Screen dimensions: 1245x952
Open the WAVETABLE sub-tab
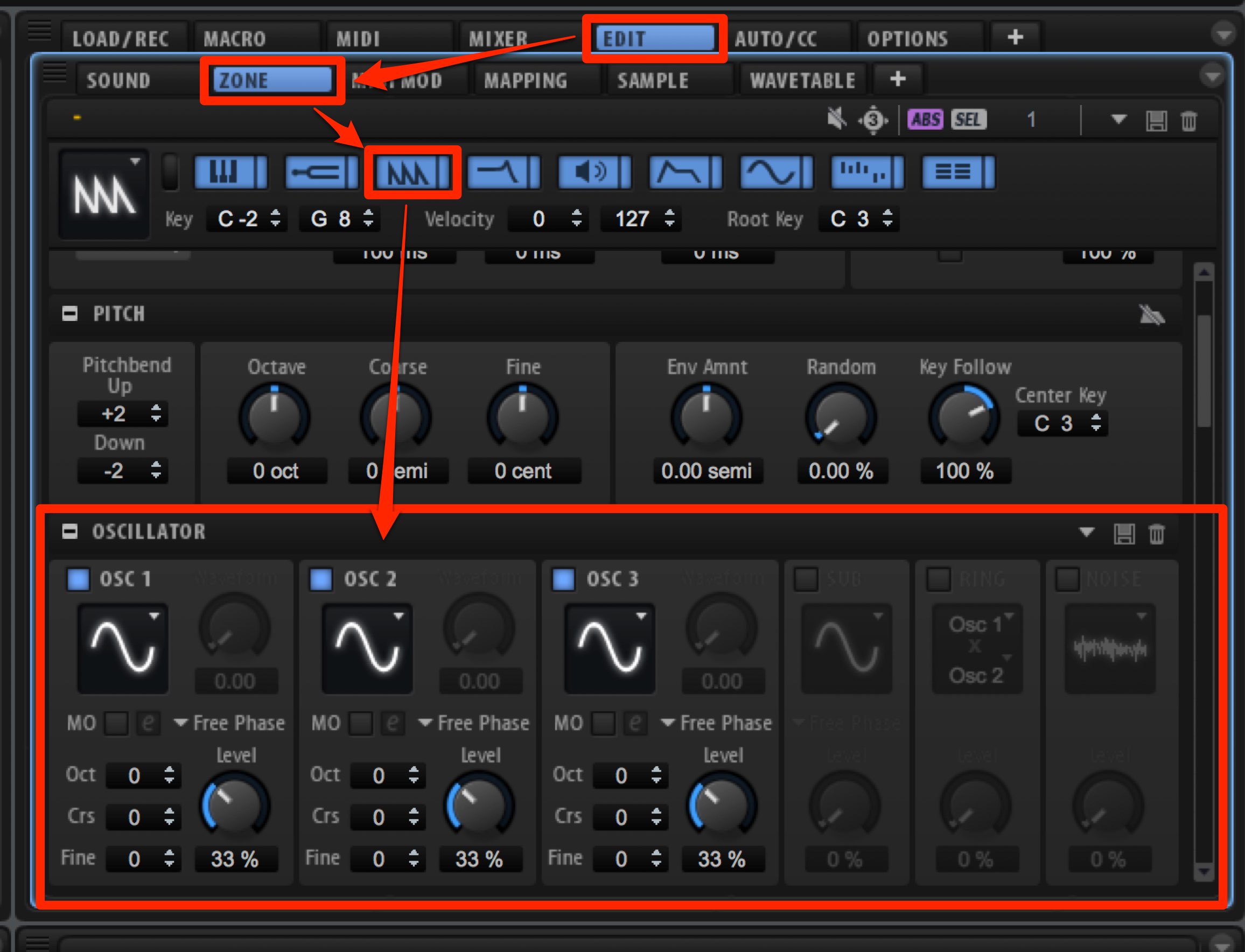tap(802, 80)
